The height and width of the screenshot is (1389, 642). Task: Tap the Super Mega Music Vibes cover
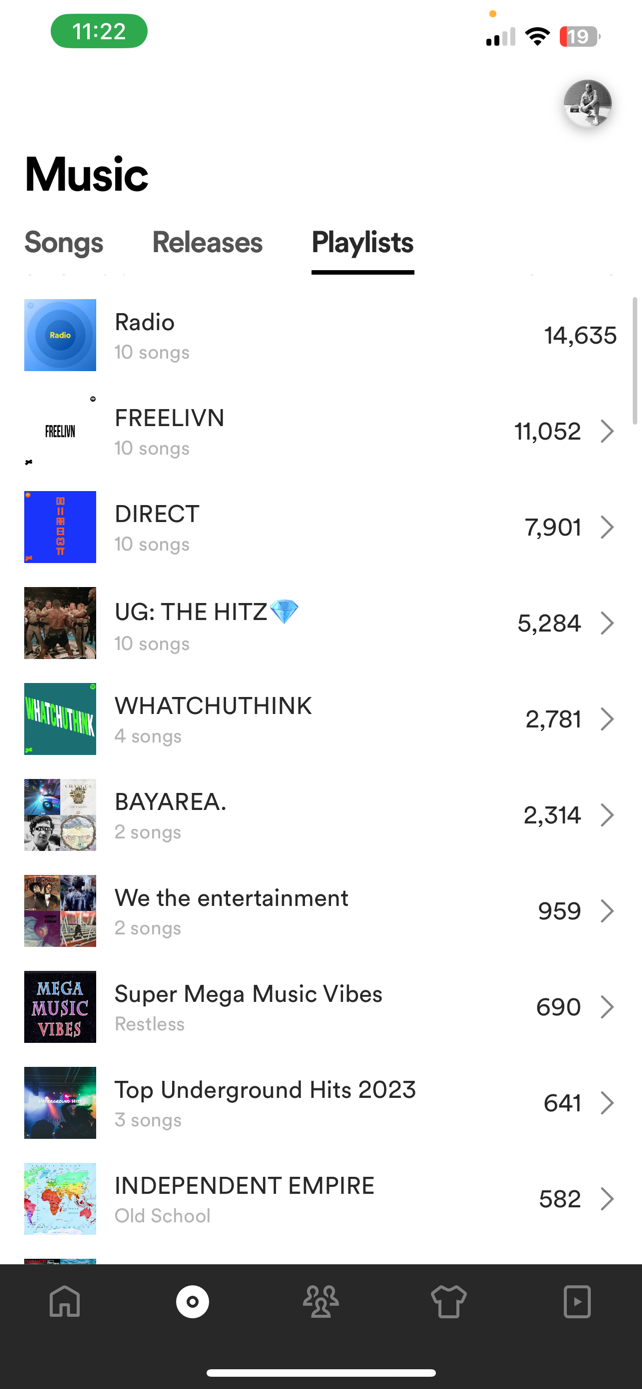pyautogui.click(x=60, y=1007)
